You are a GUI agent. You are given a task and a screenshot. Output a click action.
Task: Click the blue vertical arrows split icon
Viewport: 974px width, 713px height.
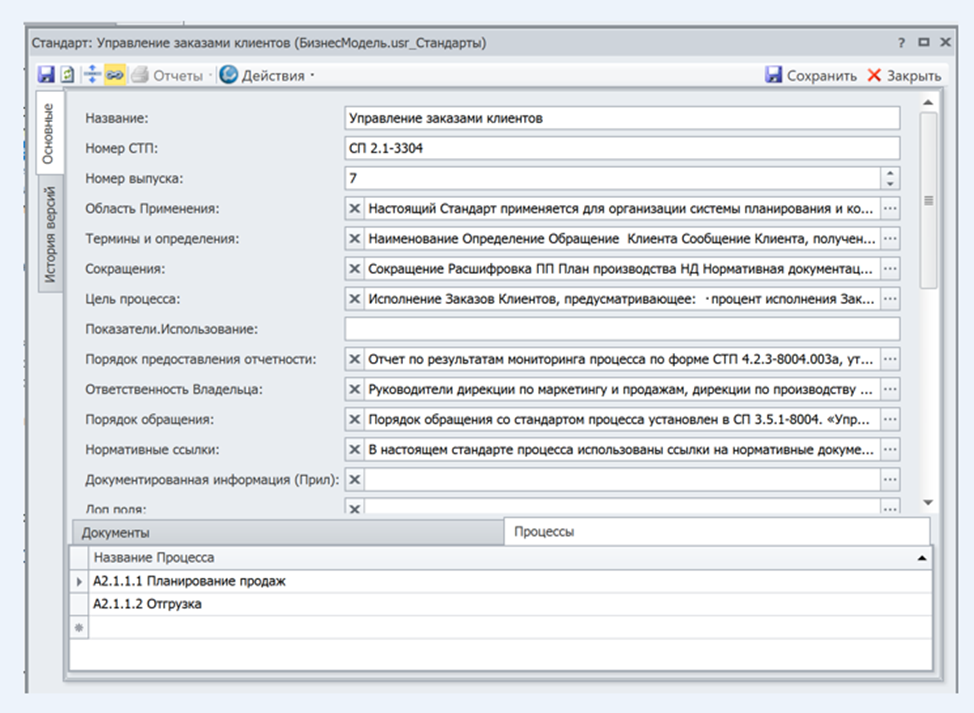coord(92,75)
